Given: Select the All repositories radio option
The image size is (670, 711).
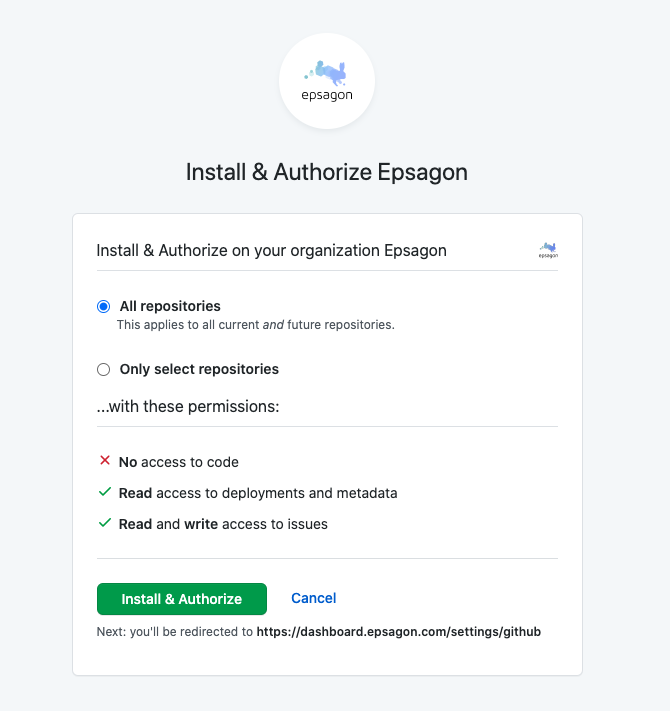Looking at the screenshot, I should (x=103, y=307).
